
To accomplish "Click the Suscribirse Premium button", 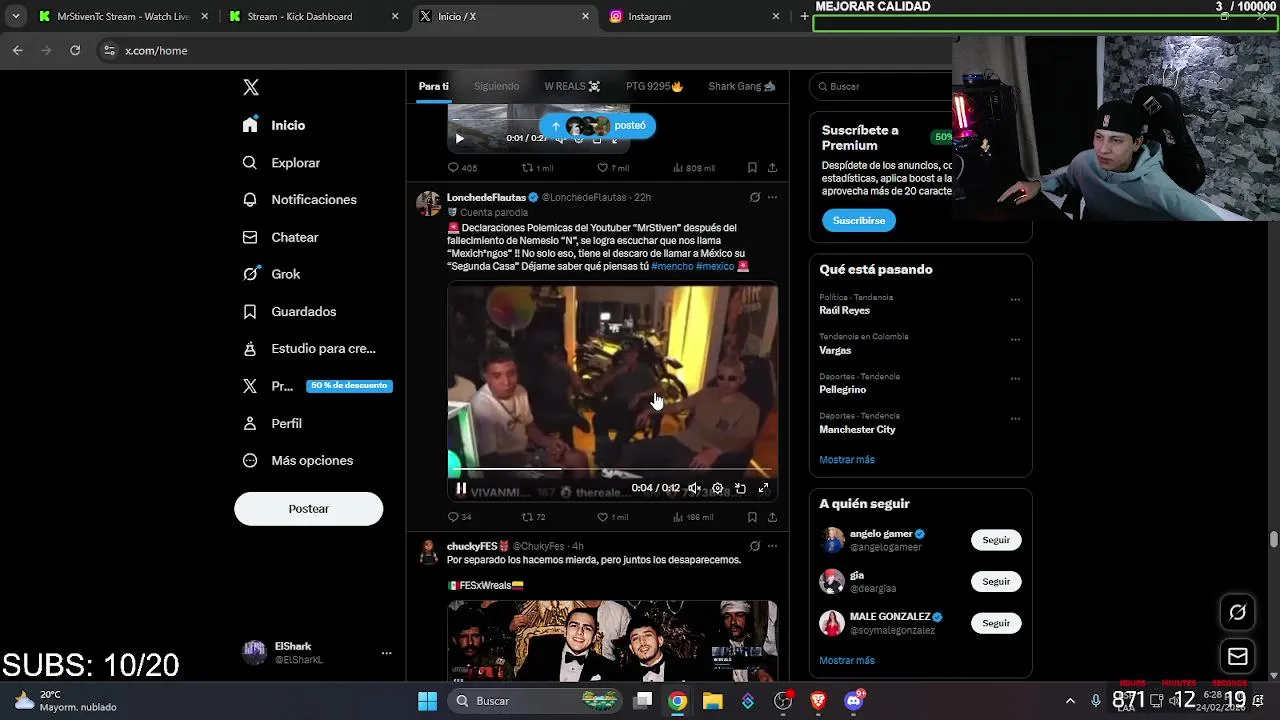I will tap(859, 220).
